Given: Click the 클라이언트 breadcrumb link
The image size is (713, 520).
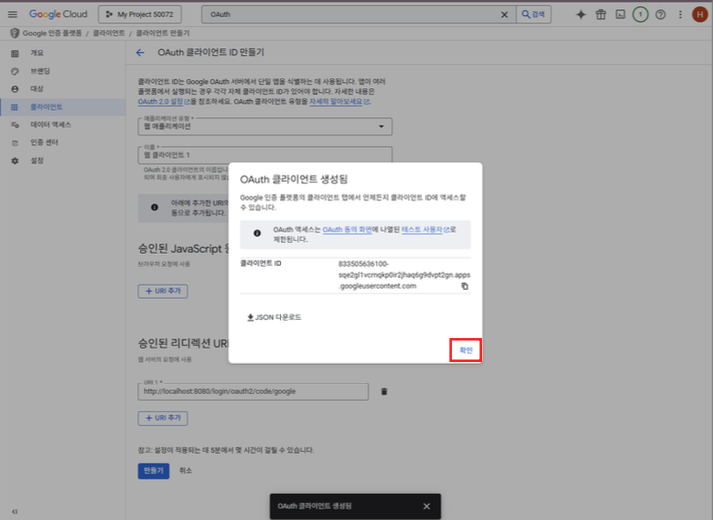Looking at the screenshot, I should [109, 33].
